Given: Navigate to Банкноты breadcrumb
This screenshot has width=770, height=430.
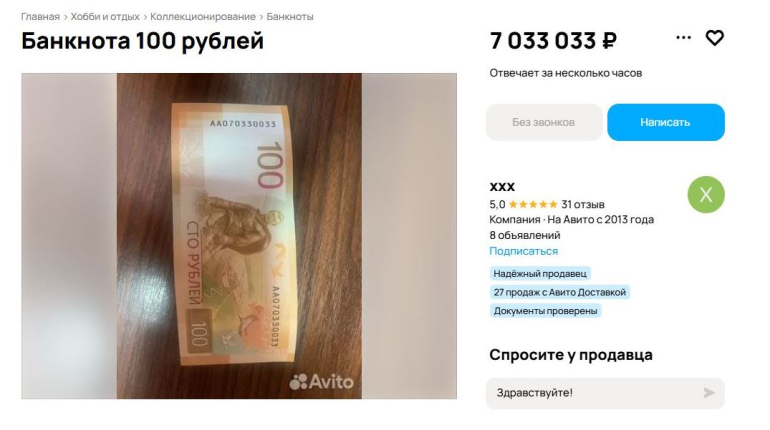Looking at the screenshot, I should pos(290,17).
